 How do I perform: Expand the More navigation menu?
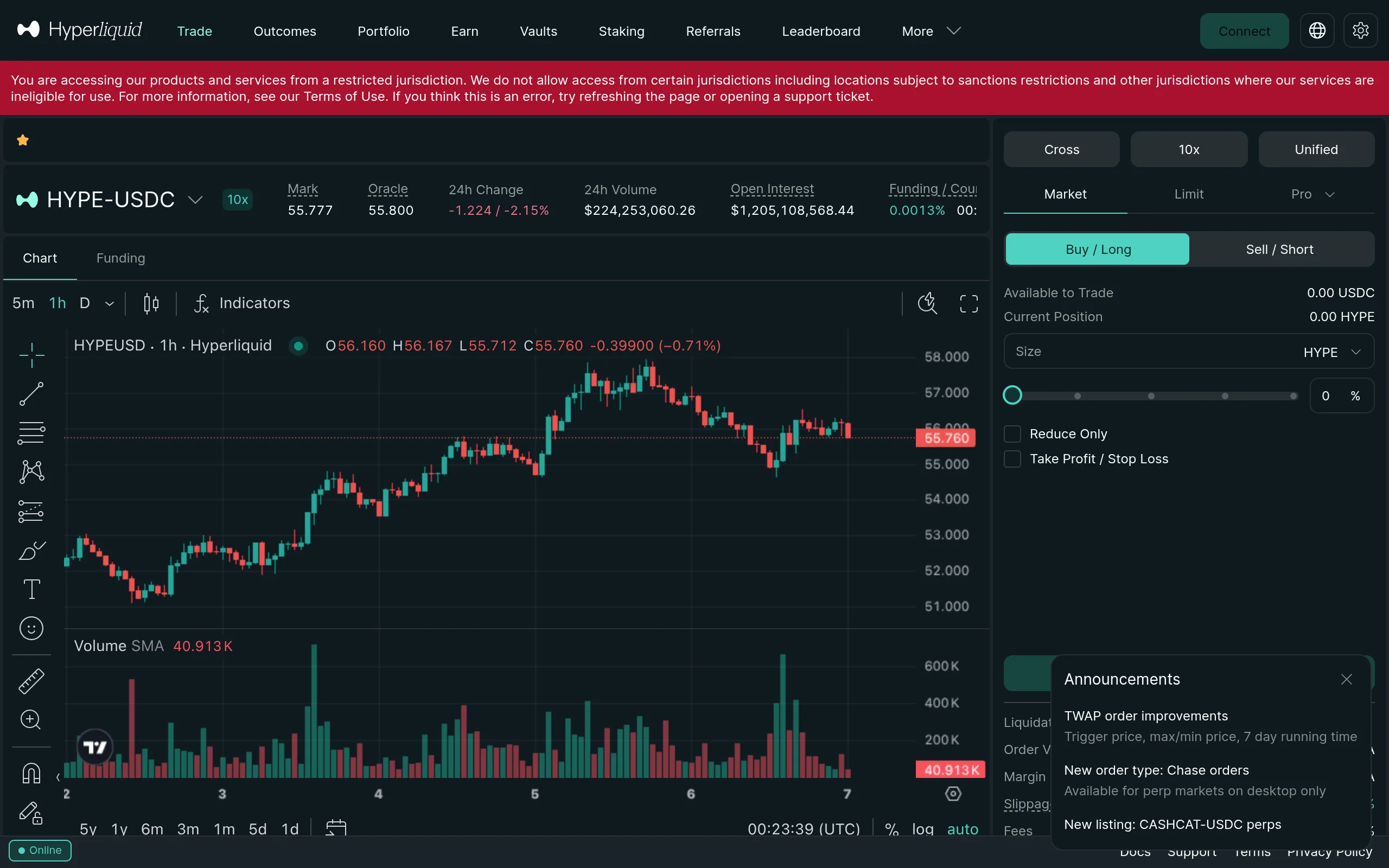click(931, 31)
